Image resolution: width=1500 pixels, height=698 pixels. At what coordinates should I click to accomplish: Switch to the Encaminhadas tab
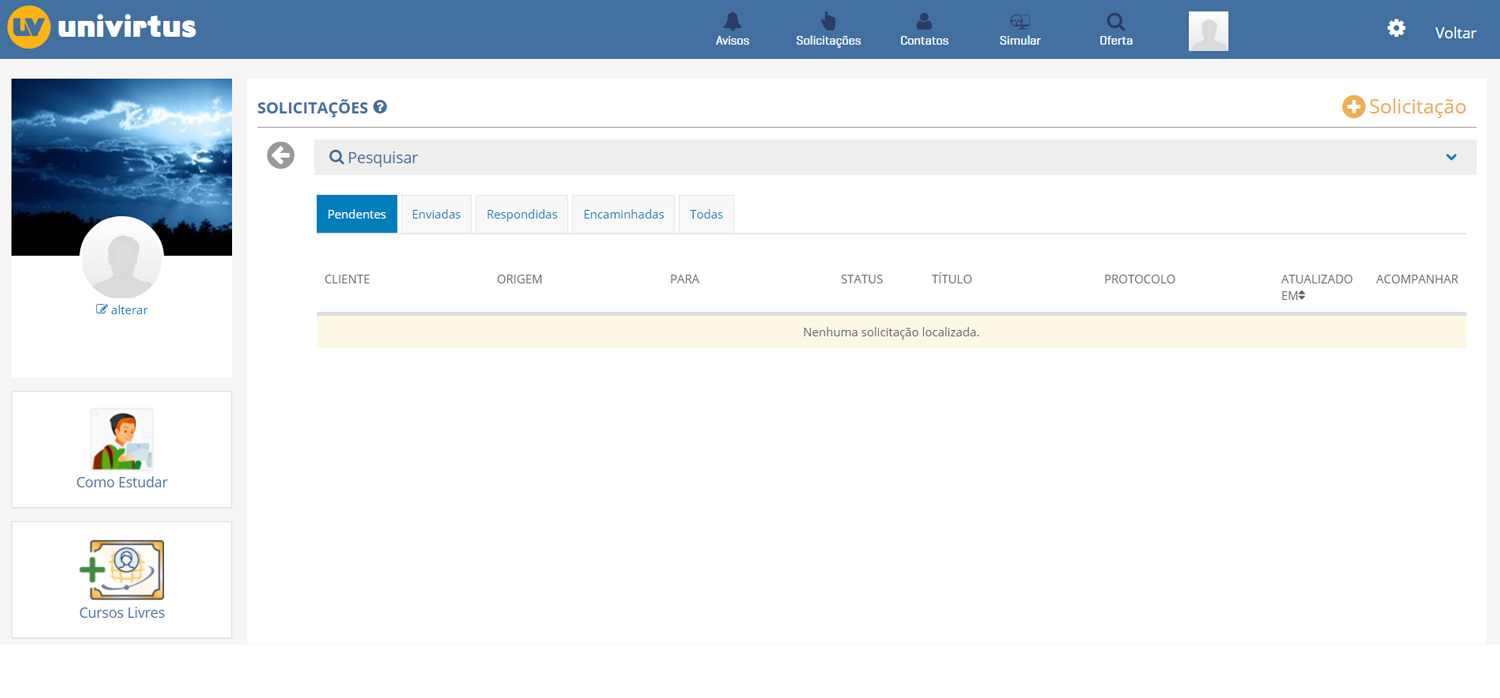tap(624, 214)
